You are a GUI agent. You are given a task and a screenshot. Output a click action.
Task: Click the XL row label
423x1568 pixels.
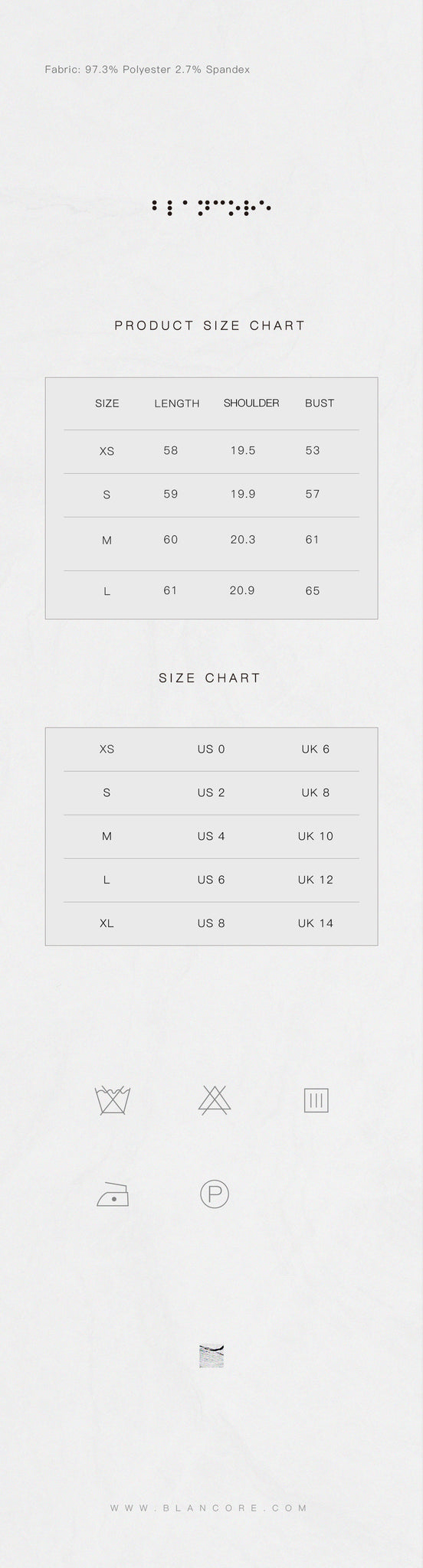click(107, 923)
